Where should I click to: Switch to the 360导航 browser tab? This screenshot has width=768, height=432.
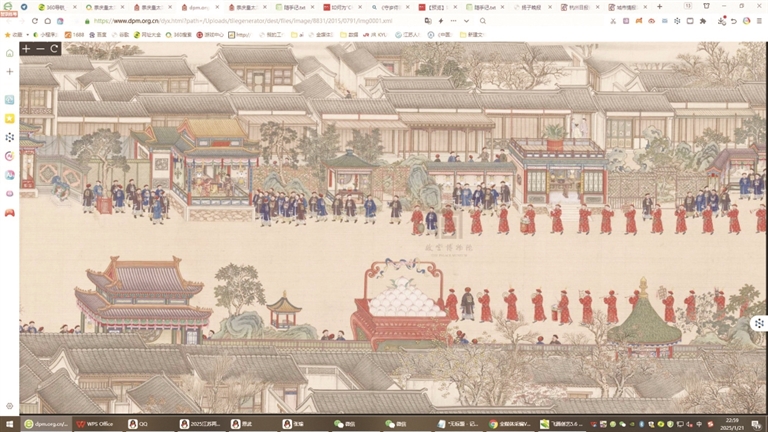click(x=56, y=7)
